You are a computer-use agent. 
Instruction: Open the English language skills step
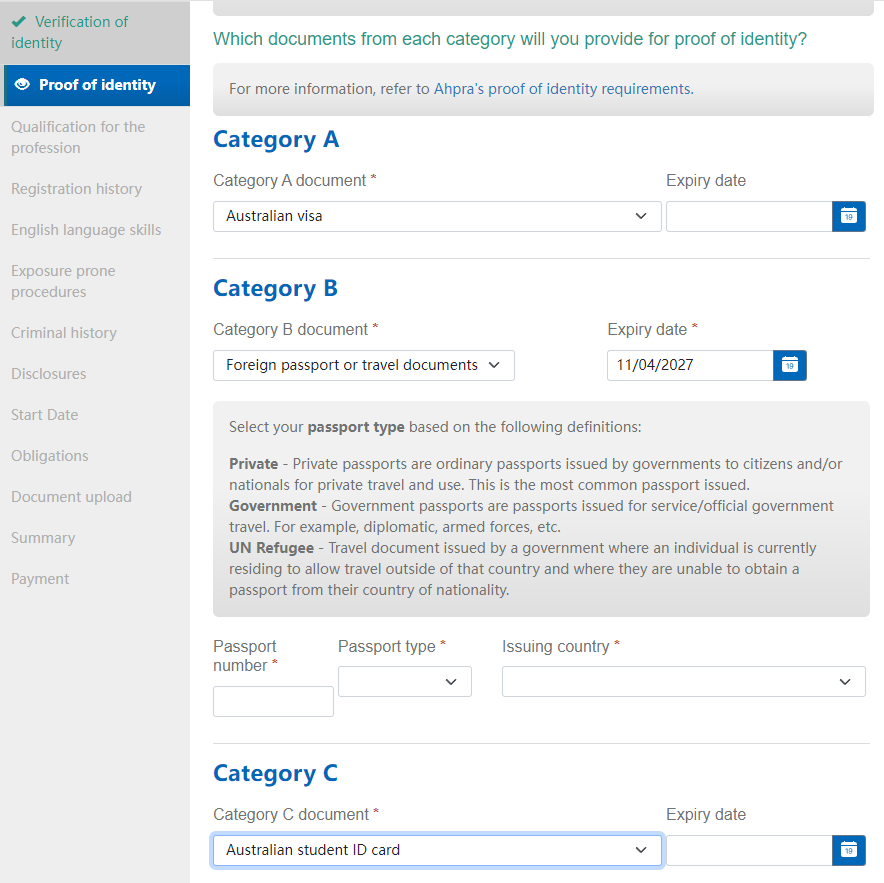click(86, 230)
